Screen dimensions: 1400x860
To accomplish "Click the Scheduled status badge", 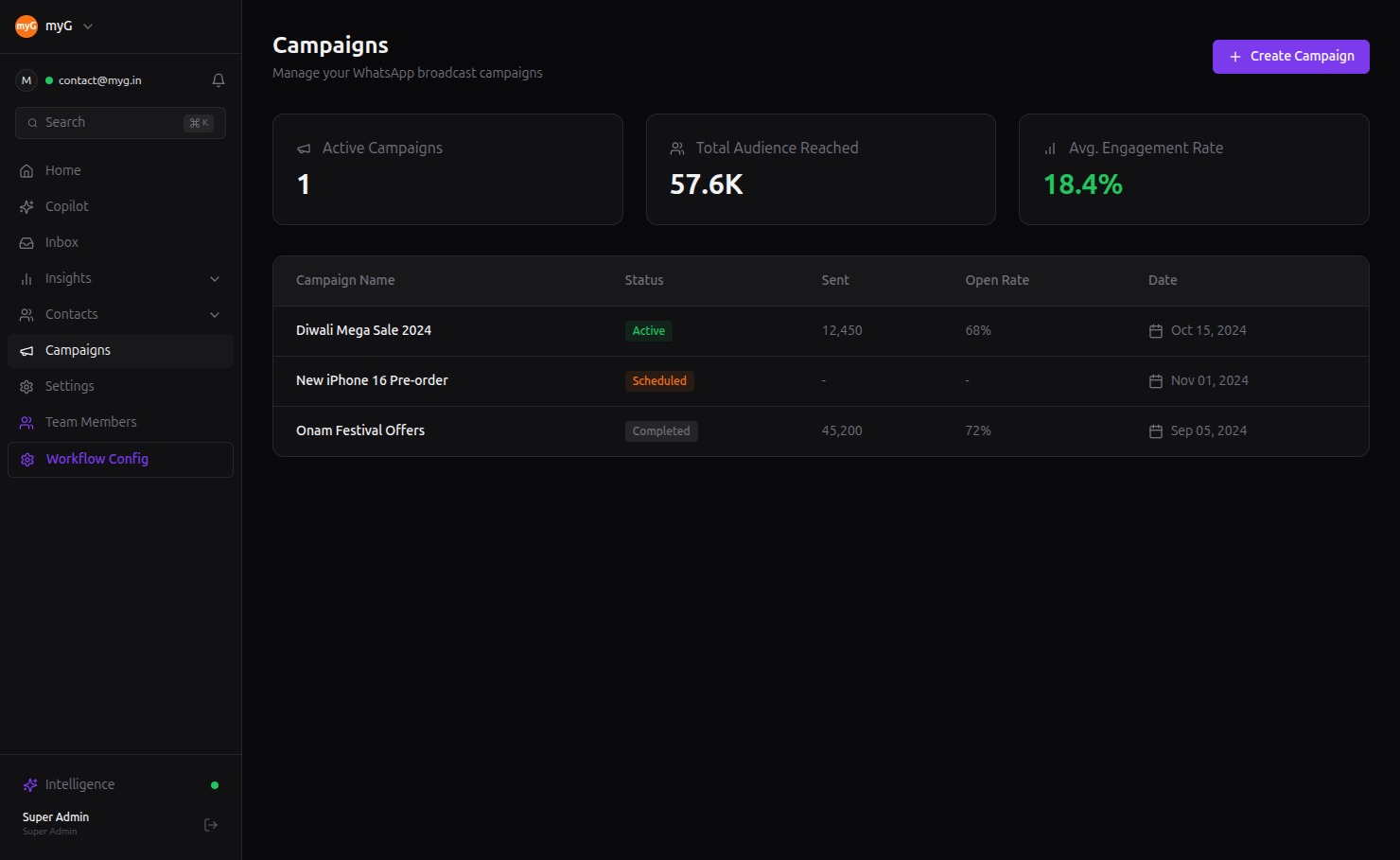I will 659,381.
